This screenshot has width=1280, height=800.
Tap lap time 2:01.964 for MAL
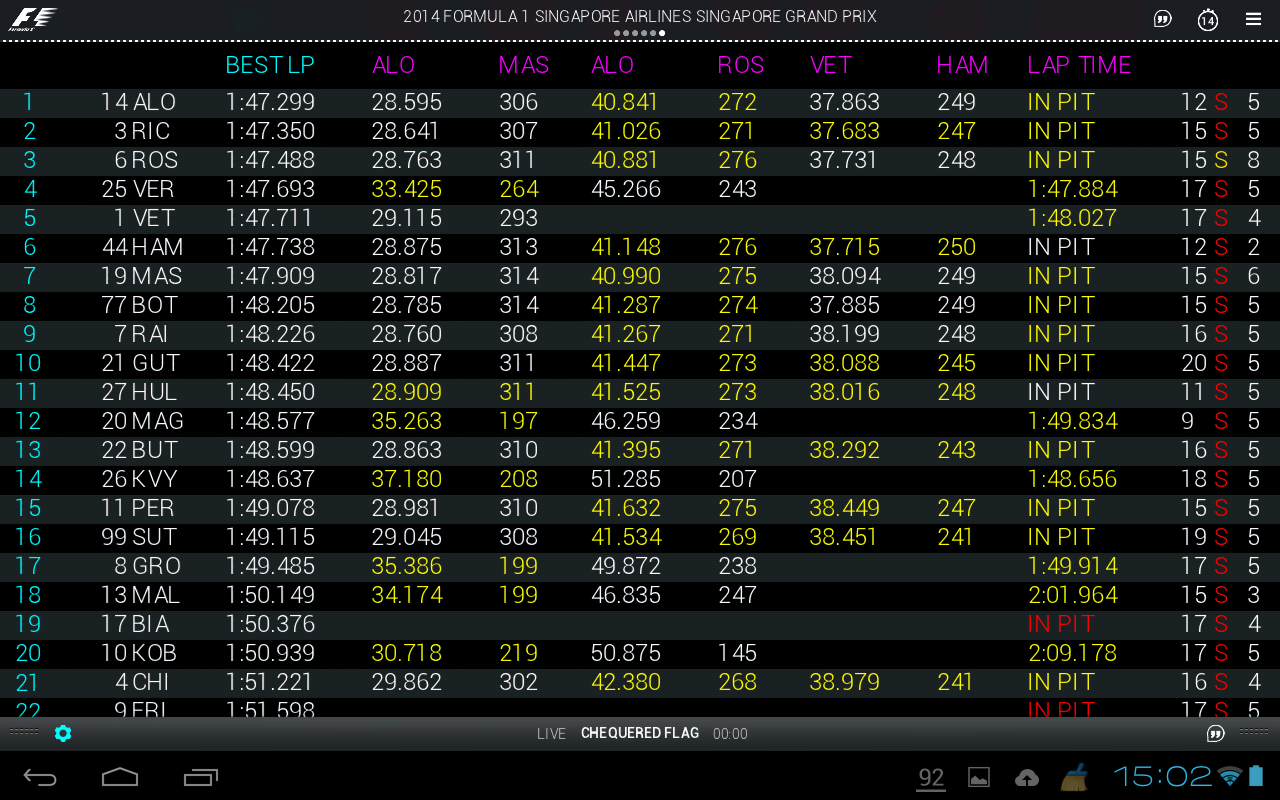pos(1073,595)
